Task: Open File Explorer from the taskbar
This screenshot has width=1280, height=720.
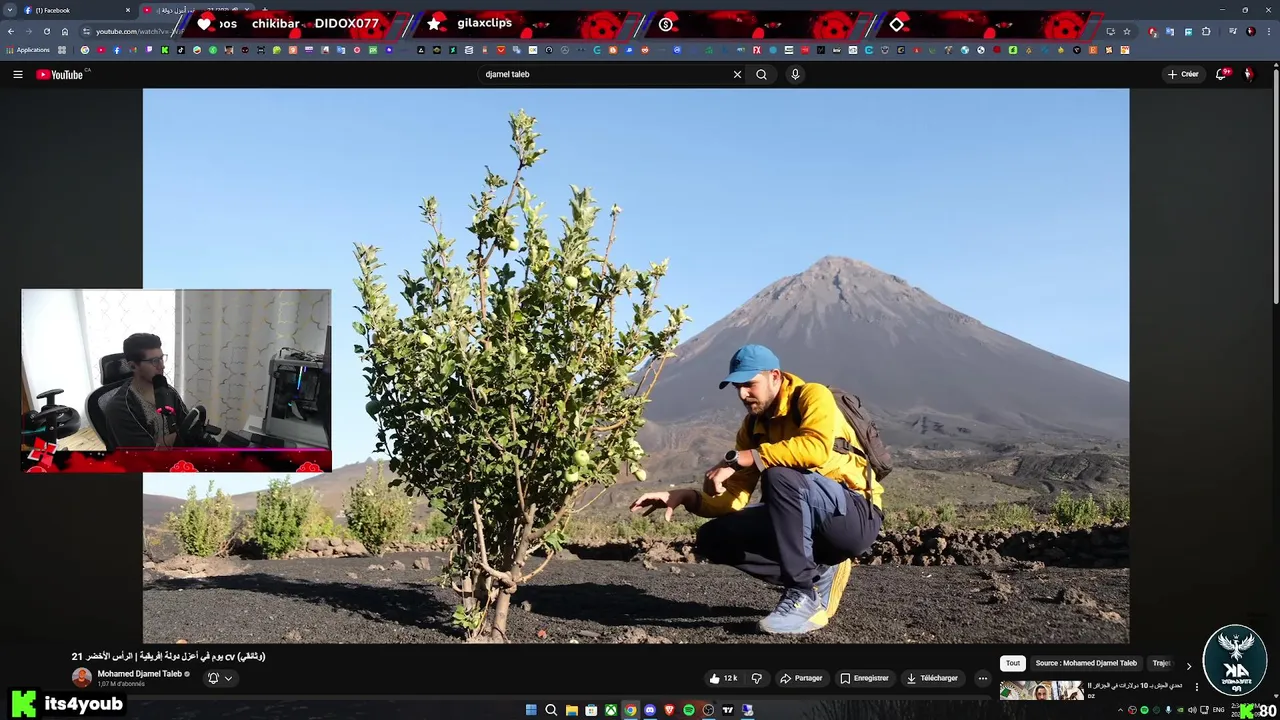Action: pyautogui.click(x=572, y=710)
